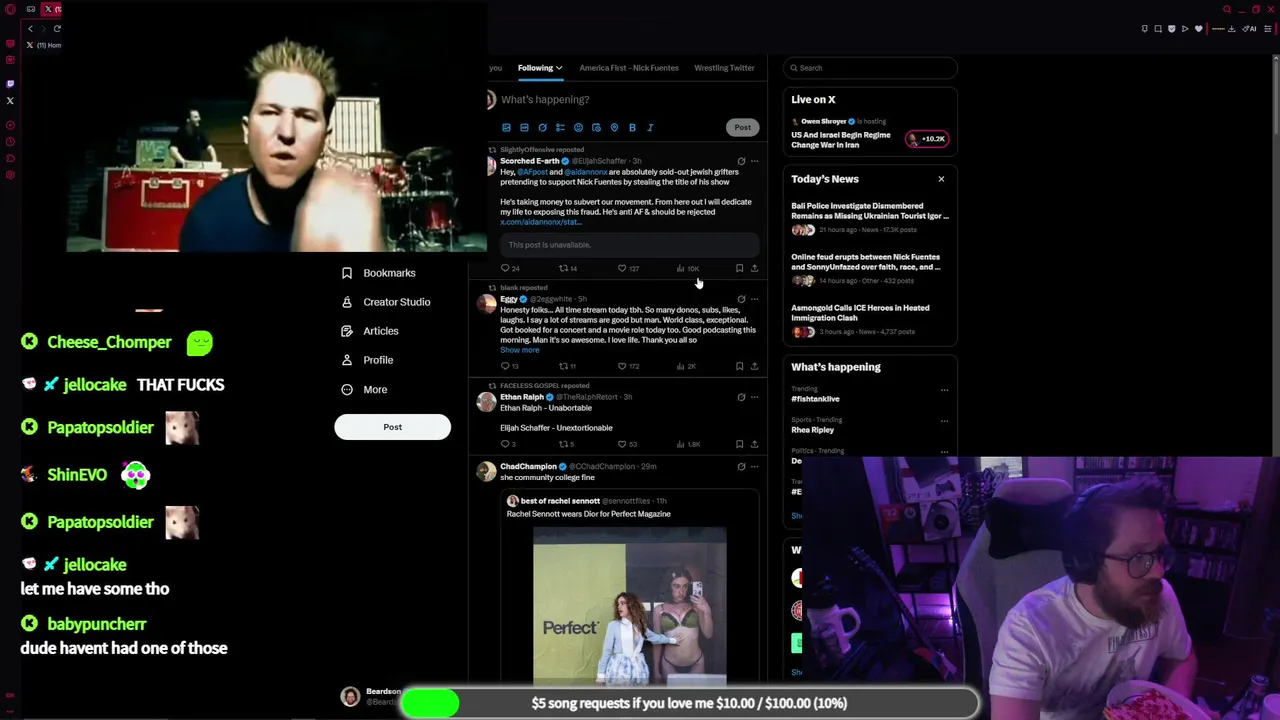The height and width of the screenshot is (720, 1280).
Task: Open options for #fishtanklive trend
Action: coord(944,390)
